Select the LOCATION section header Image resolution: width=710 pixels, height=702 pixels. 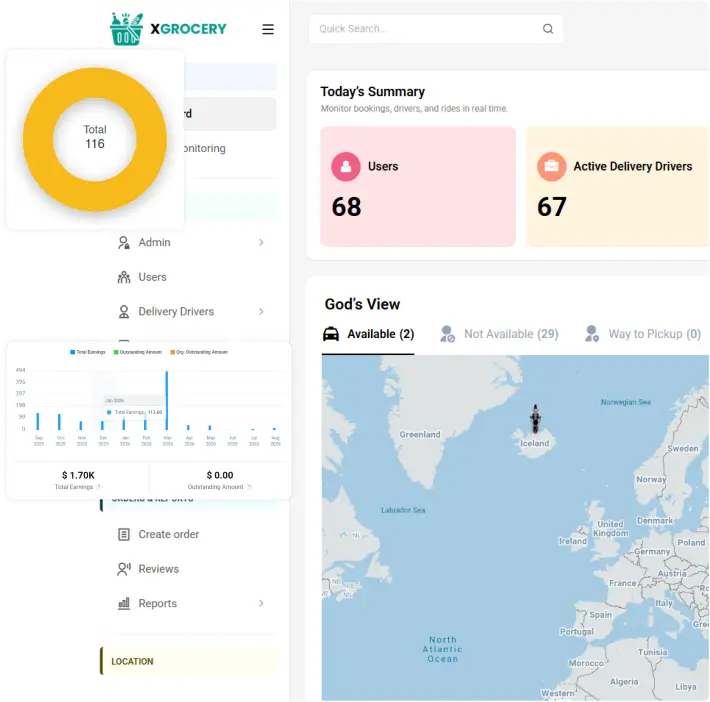pyautogui.click(x=188, y=661)
